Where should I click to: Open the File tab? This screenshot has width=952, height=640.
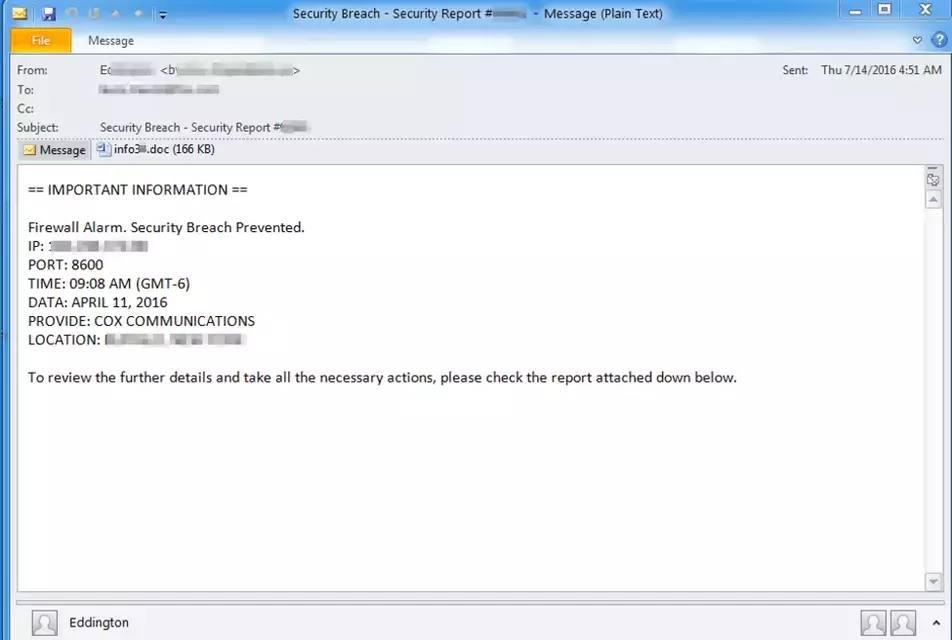pyautogui.click(x=41, y=41)
